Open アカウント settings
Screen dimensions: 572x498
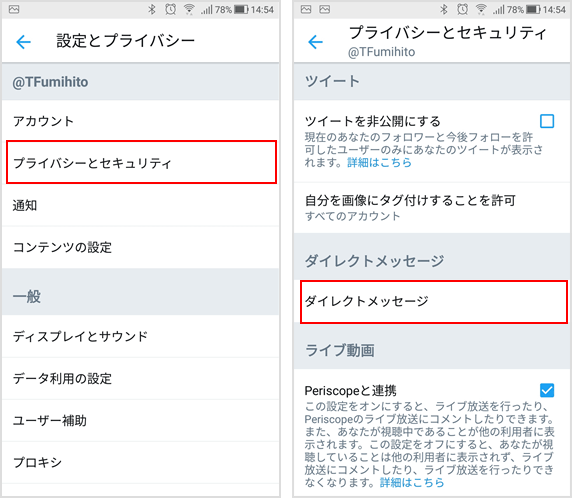click(x=141, y=121)
